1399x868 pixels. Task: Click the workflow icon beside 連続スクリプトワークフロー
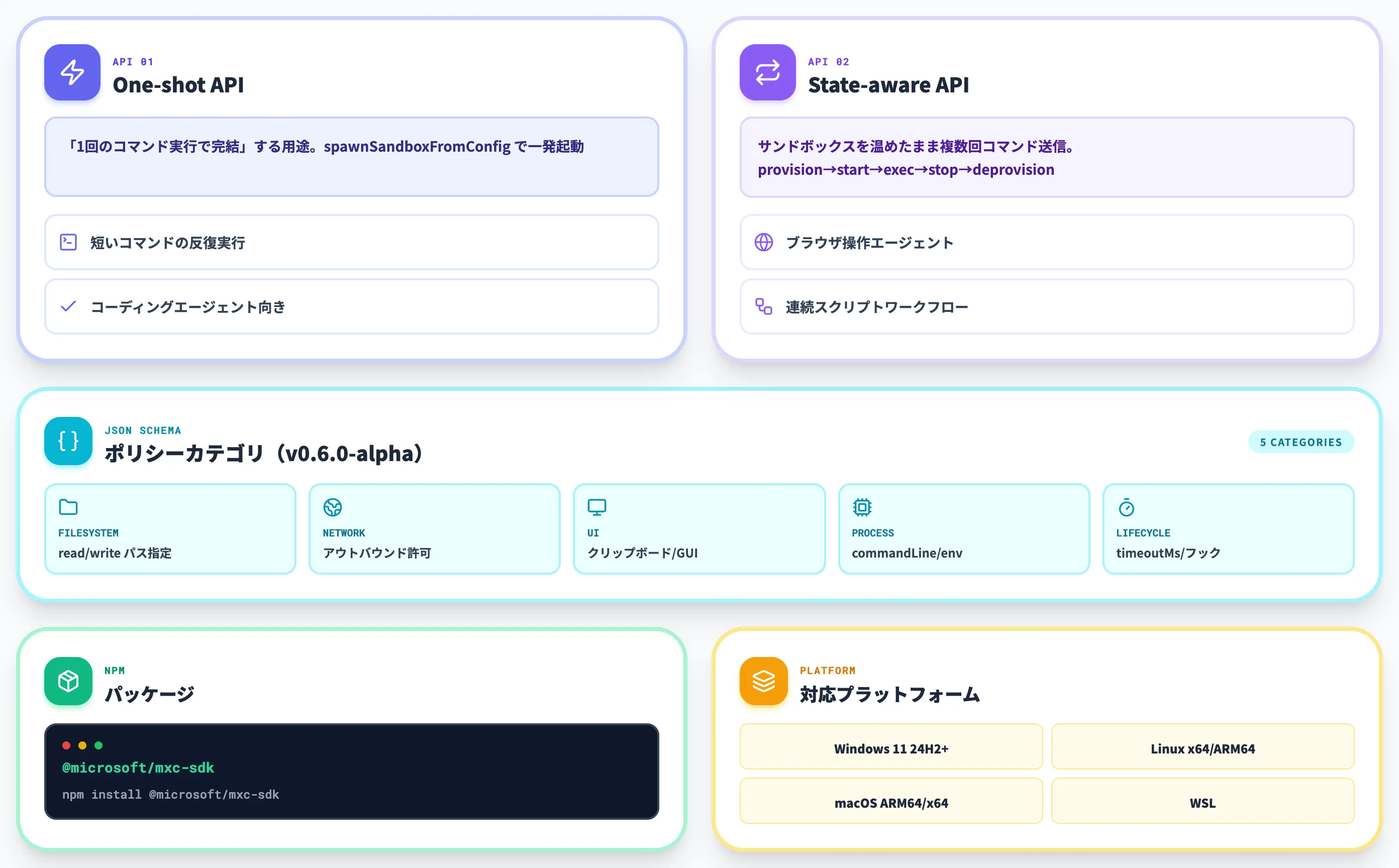point(763,306)
